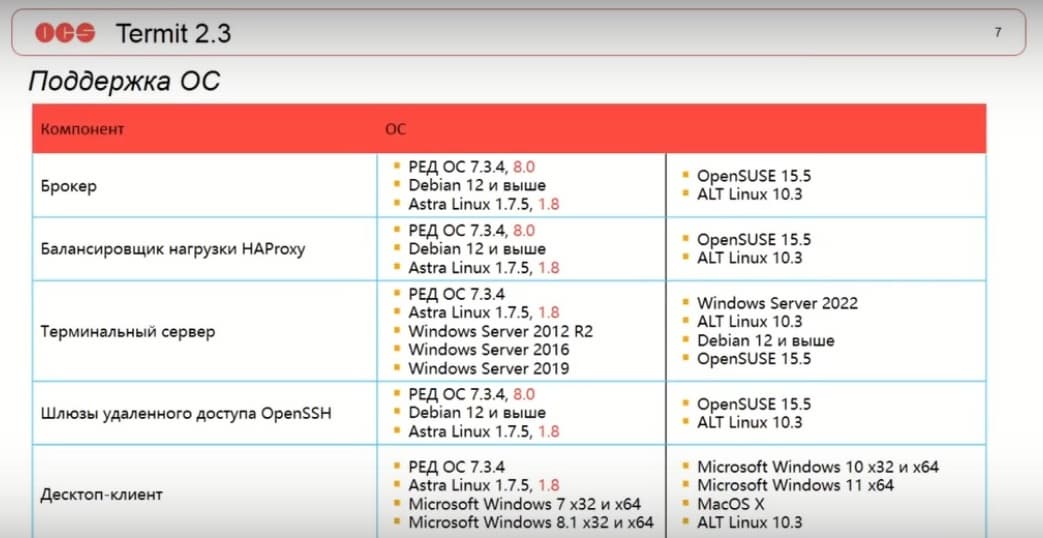The image size is (1043, 538).
Task: Click the Балансировщик нагрузки HAProxy row label
Action: click(173, 249)
